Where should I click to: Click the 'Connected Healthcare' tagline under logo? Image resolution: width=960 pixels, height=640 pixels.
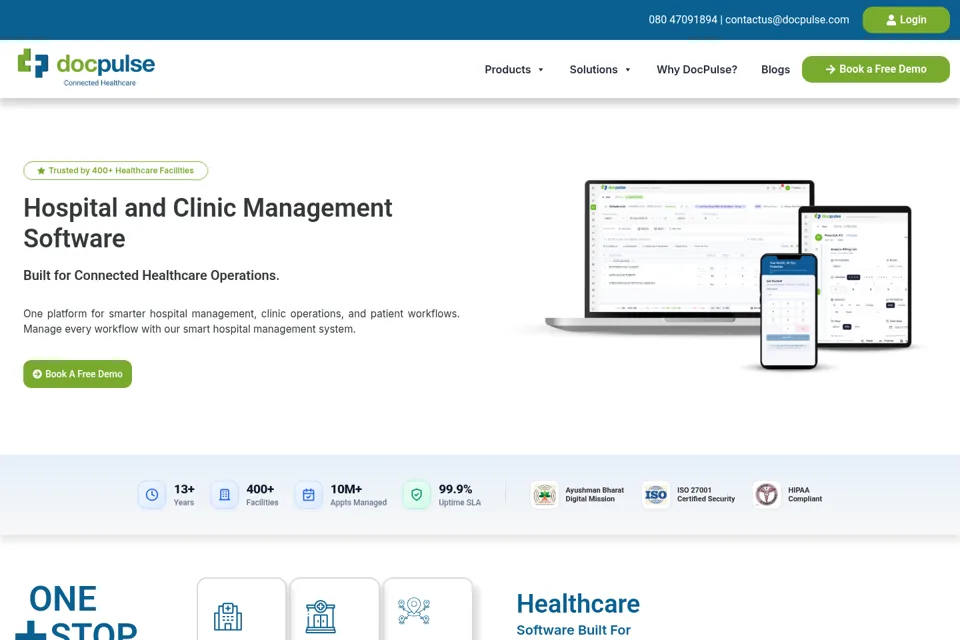coord(100,83)
